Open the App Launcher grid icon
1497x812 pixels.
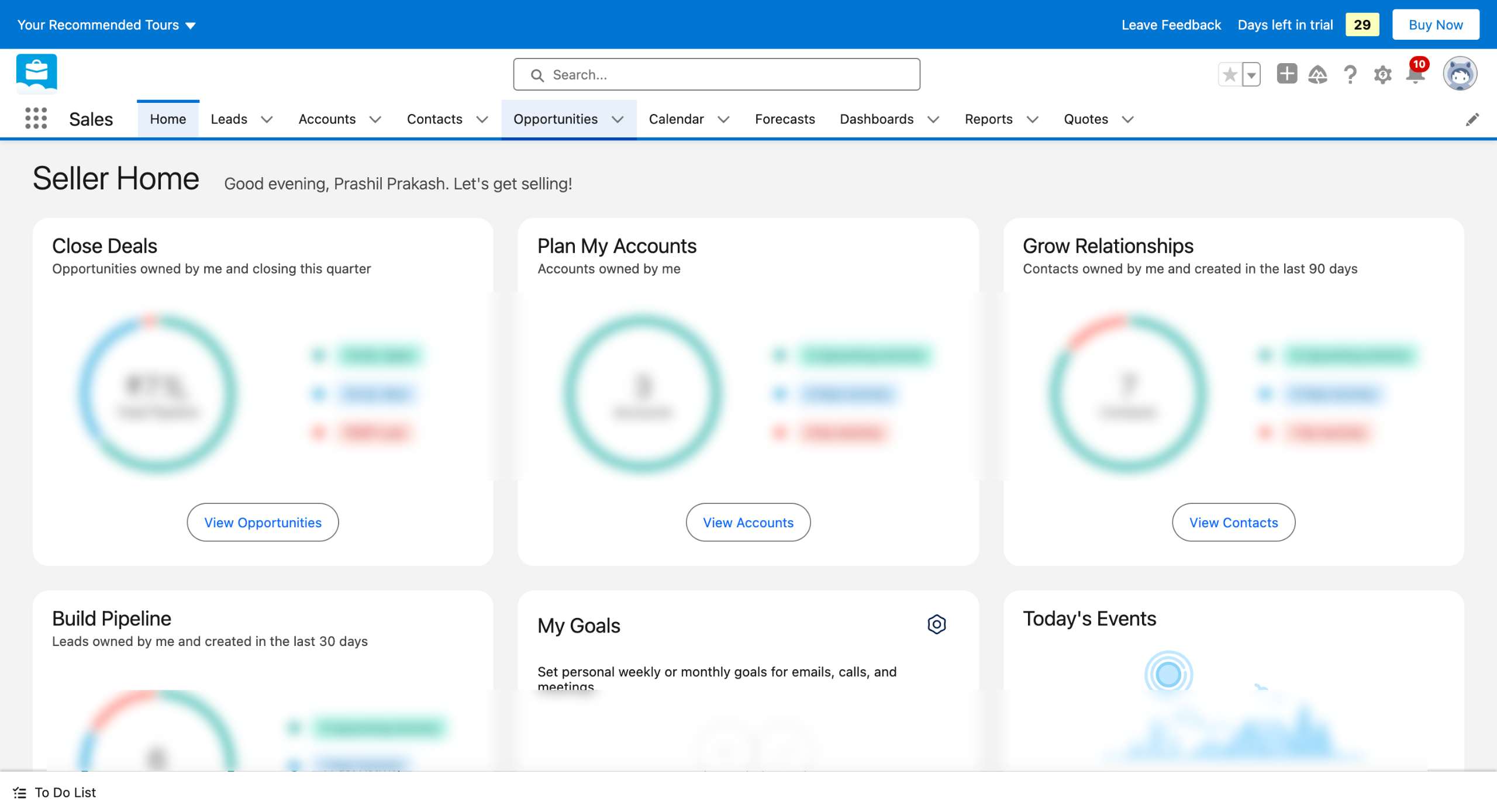(36, 119)
